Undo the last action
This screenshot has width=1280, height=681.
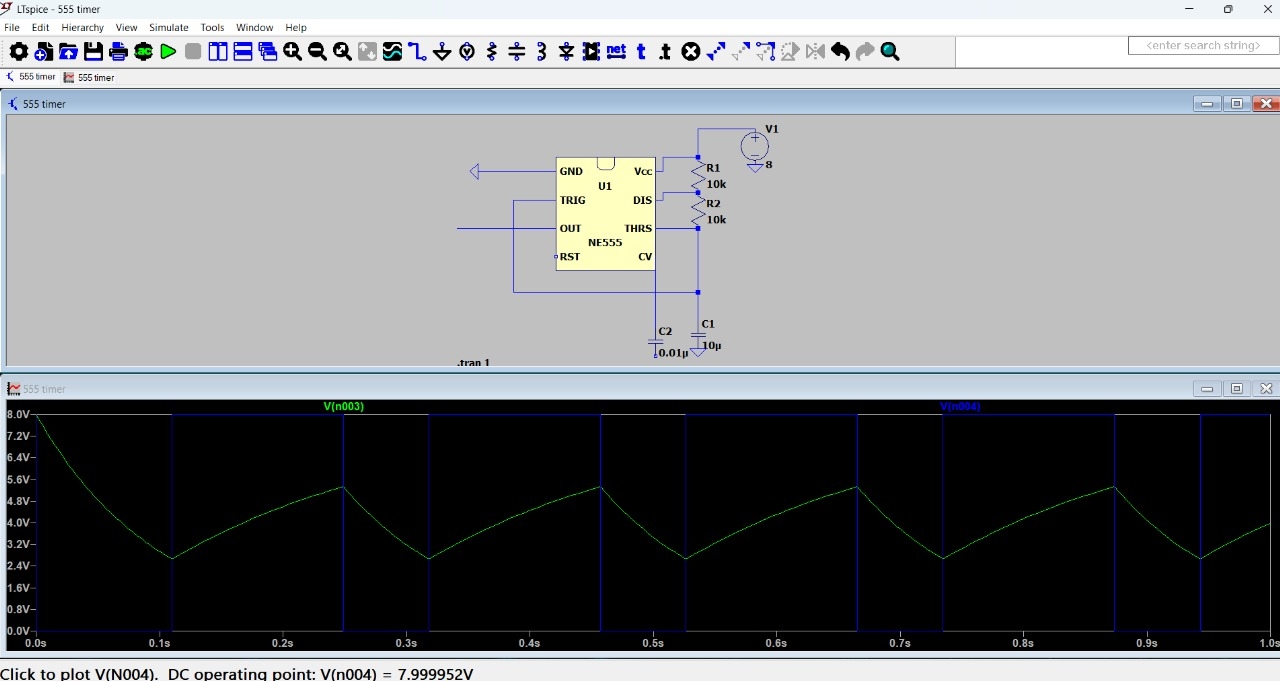840,52
